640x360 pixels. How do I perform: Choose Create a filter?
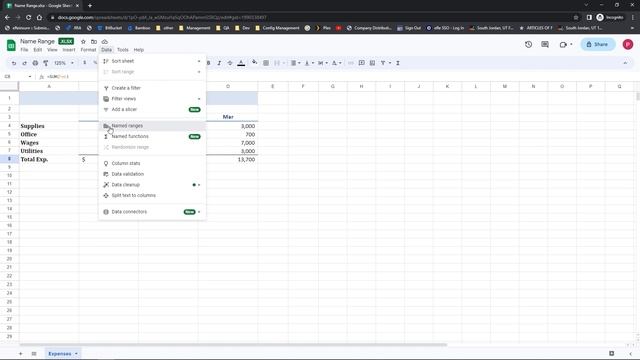[152, 88]
